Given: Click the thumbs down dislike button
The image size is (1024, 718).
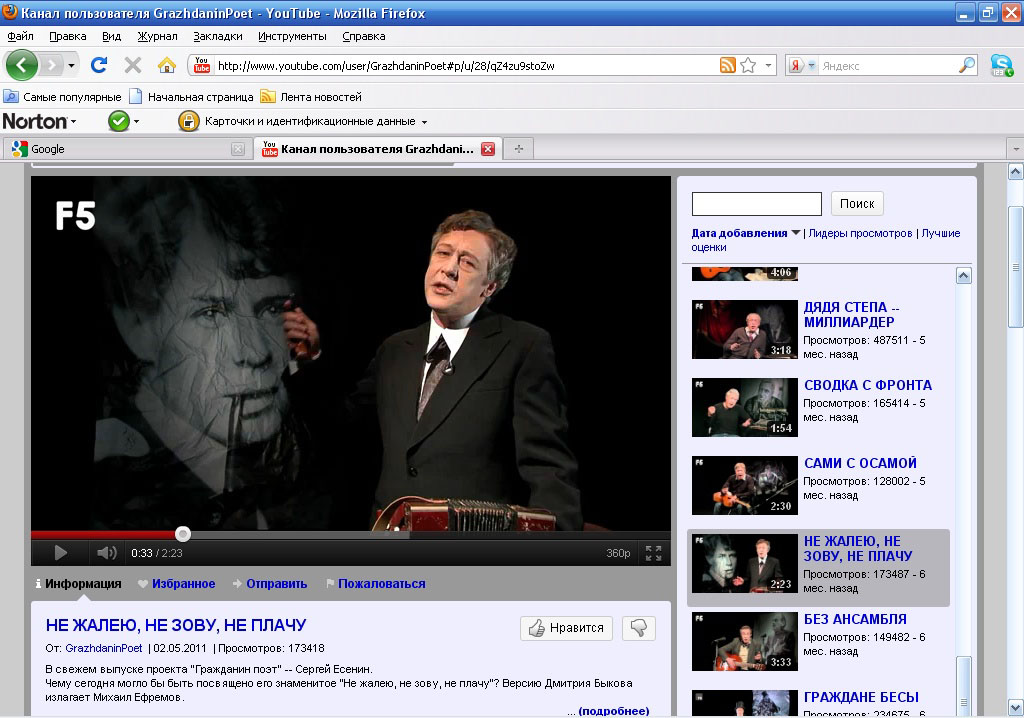Looking at the screenshot, I should (639, 628).
